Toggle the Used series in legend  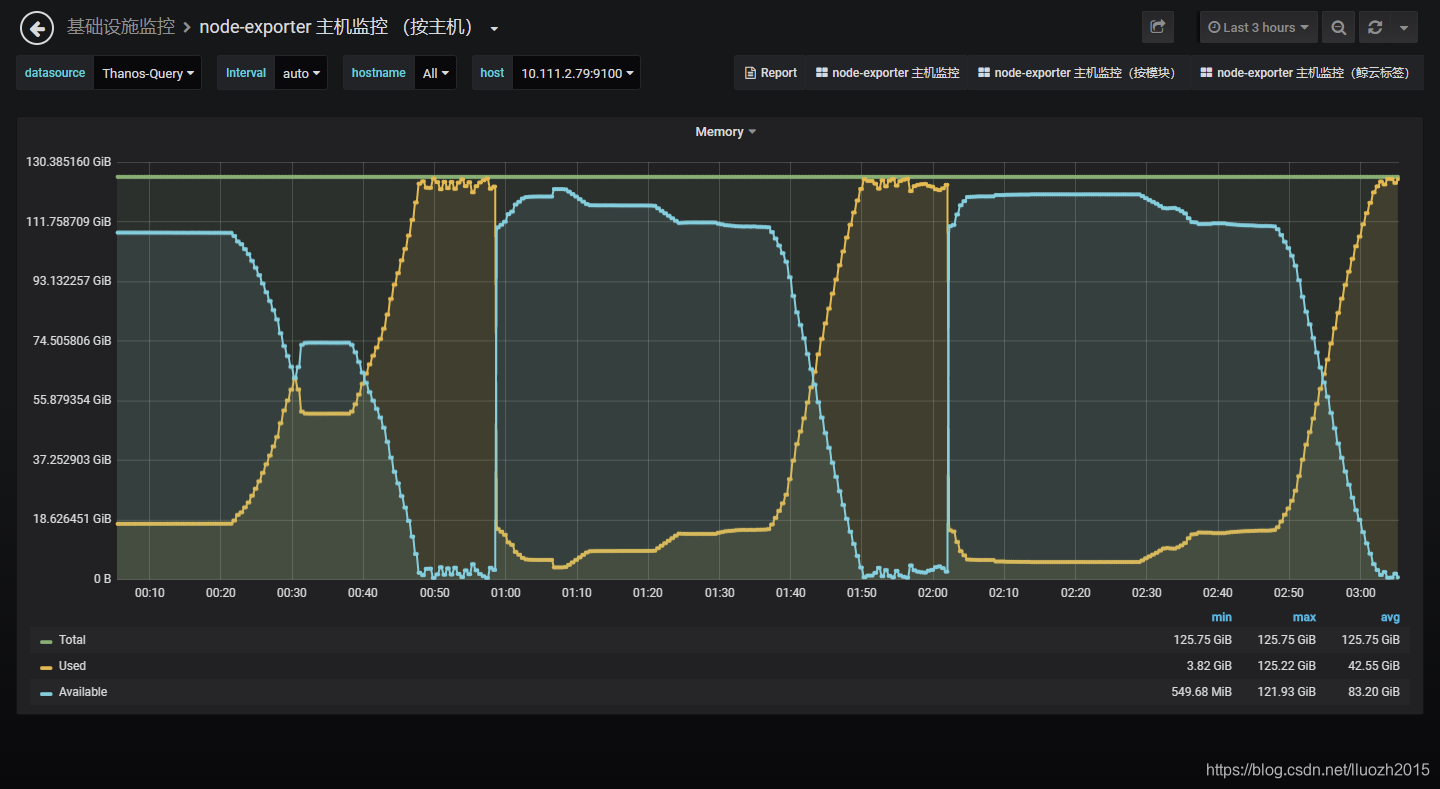(72, 666)
